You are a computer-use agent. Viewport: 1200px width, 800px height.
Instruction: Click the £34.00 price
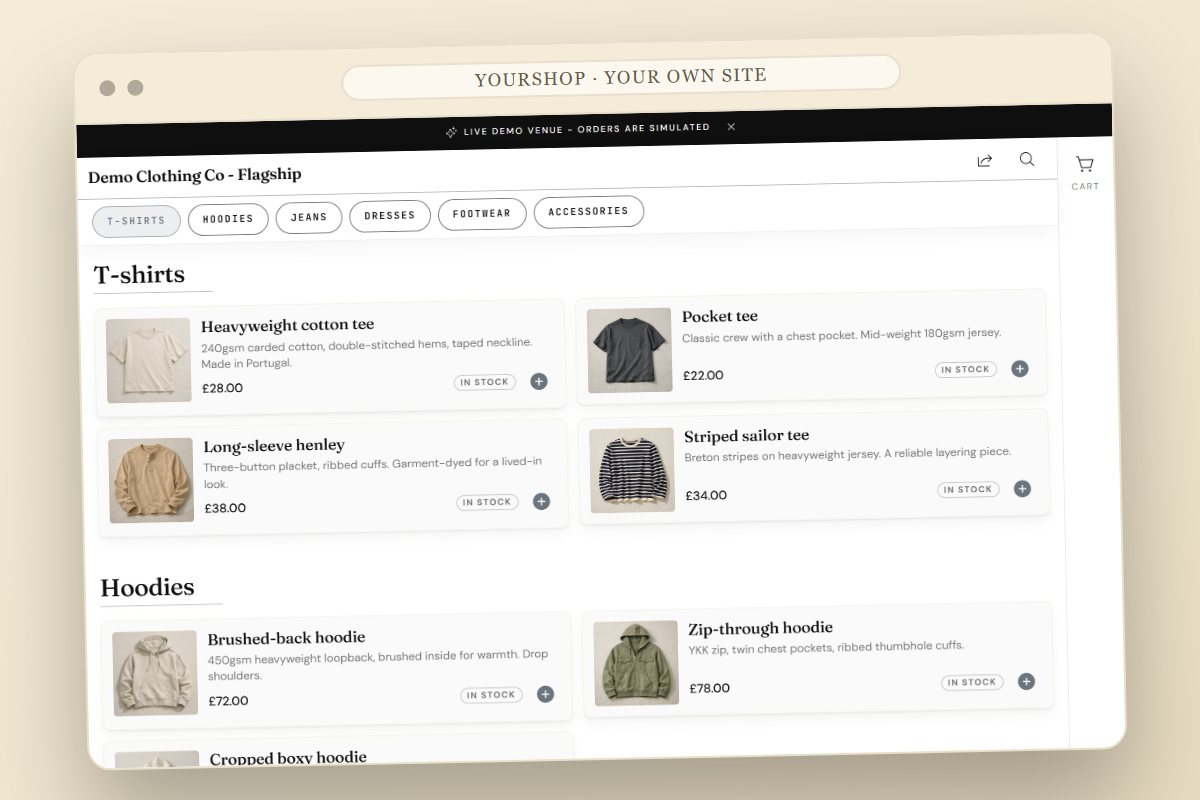(x=706, y=495)
